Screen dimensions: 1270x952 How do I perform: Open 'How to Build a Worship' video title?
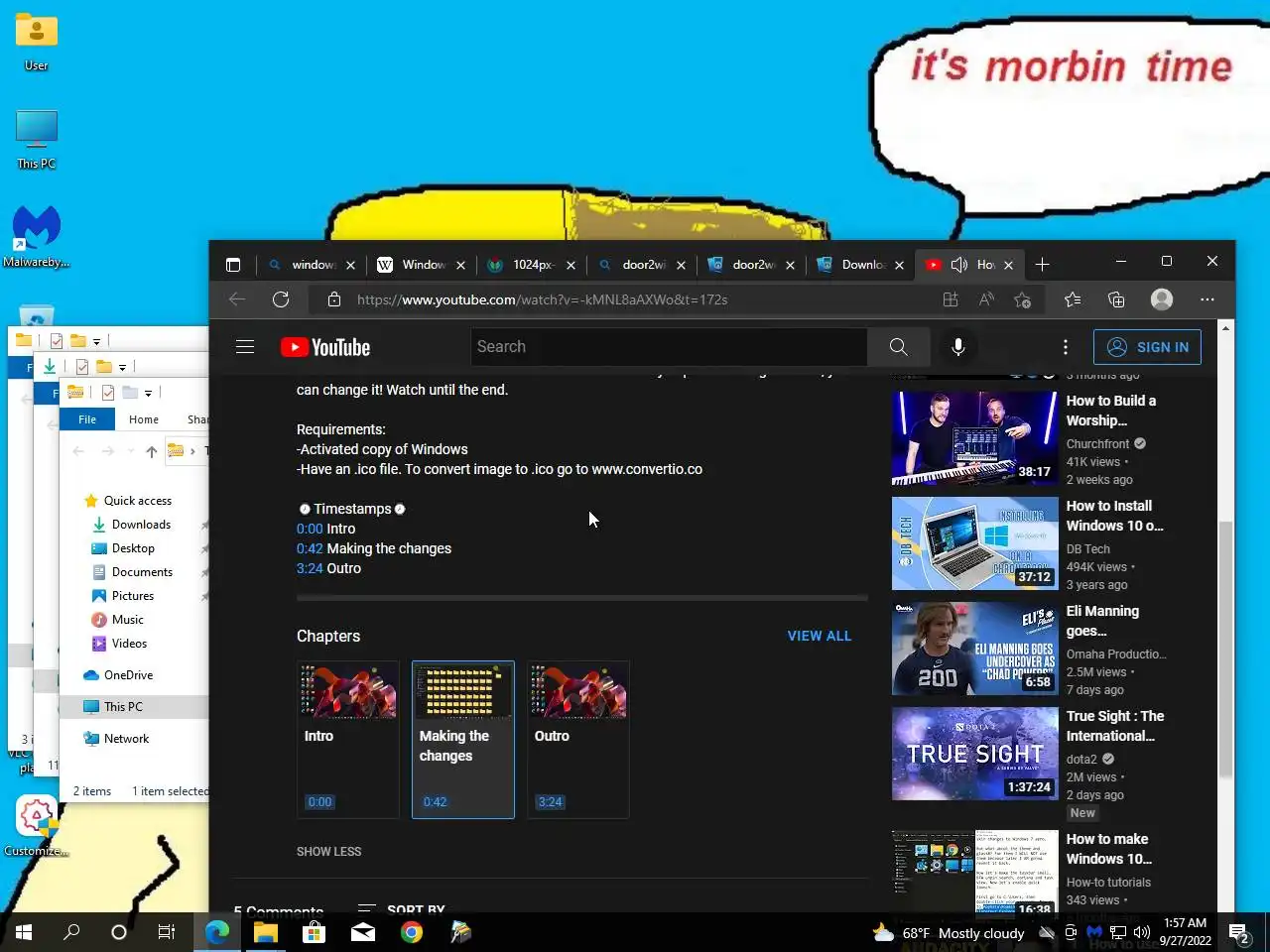(1111, 411)
